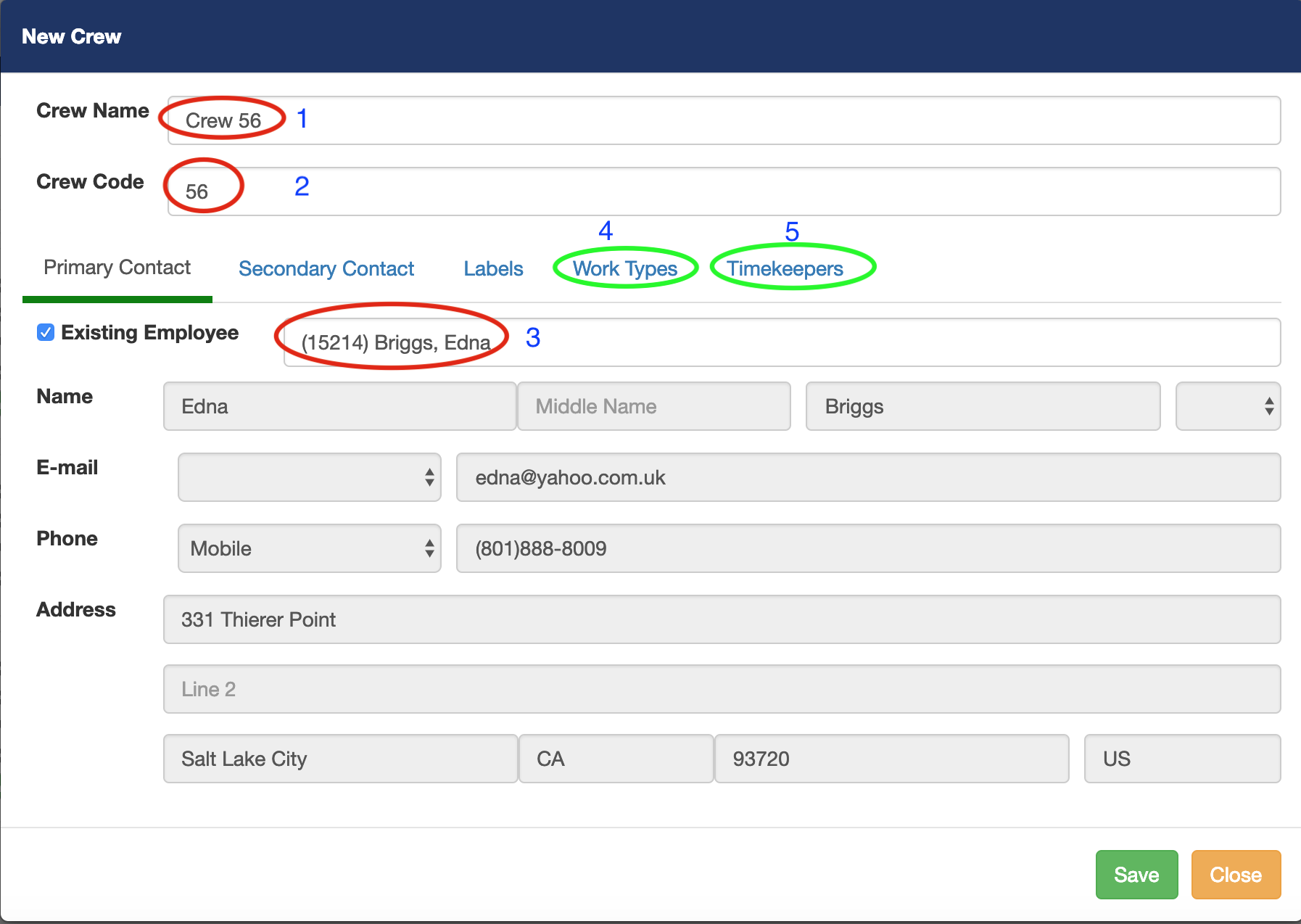Select the first name field with Edna
This screenshot has width=1301, height=924.
point(339,406)
